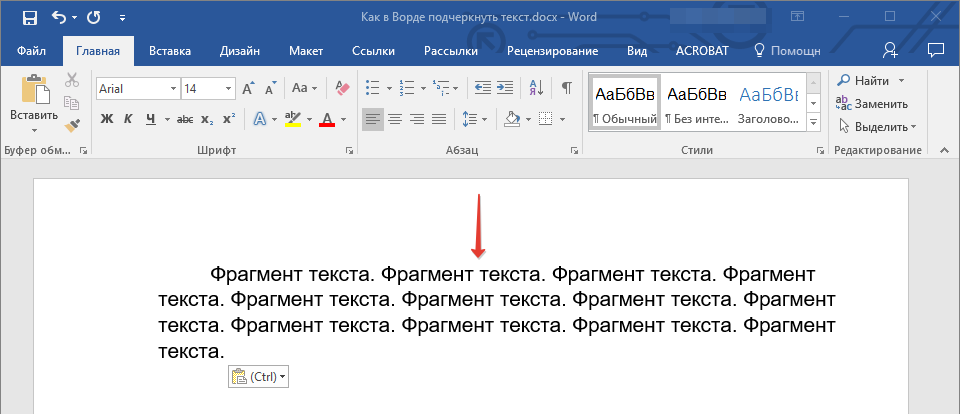Select the Обычный style thumbnail

pyautogui.click(x=625, y=103)
